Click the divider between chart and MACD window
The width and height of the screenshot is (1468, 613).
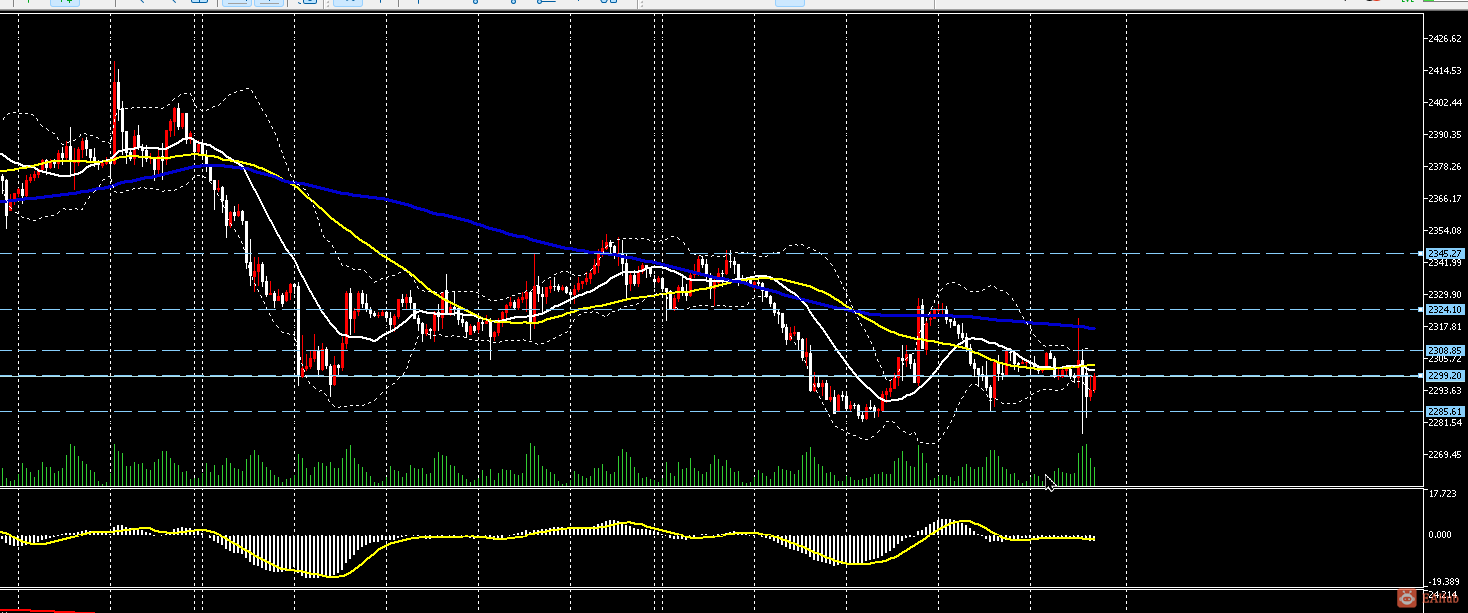click(x=711, y=488)
